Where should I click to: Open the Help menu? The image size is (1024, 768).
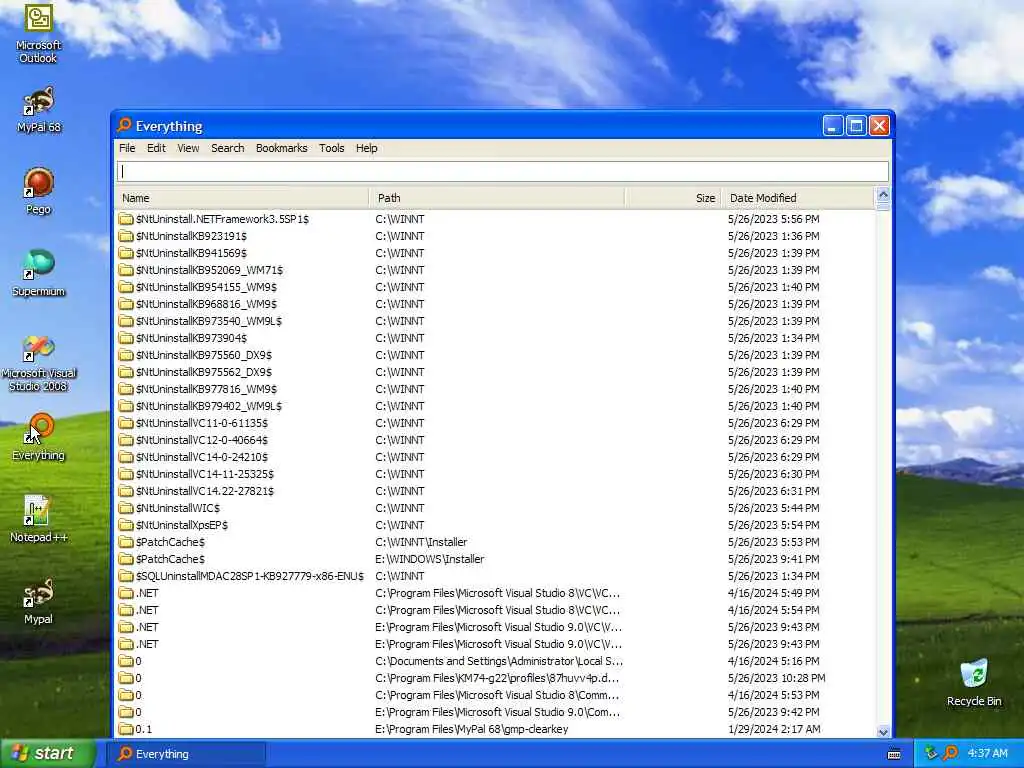(366, 148)
